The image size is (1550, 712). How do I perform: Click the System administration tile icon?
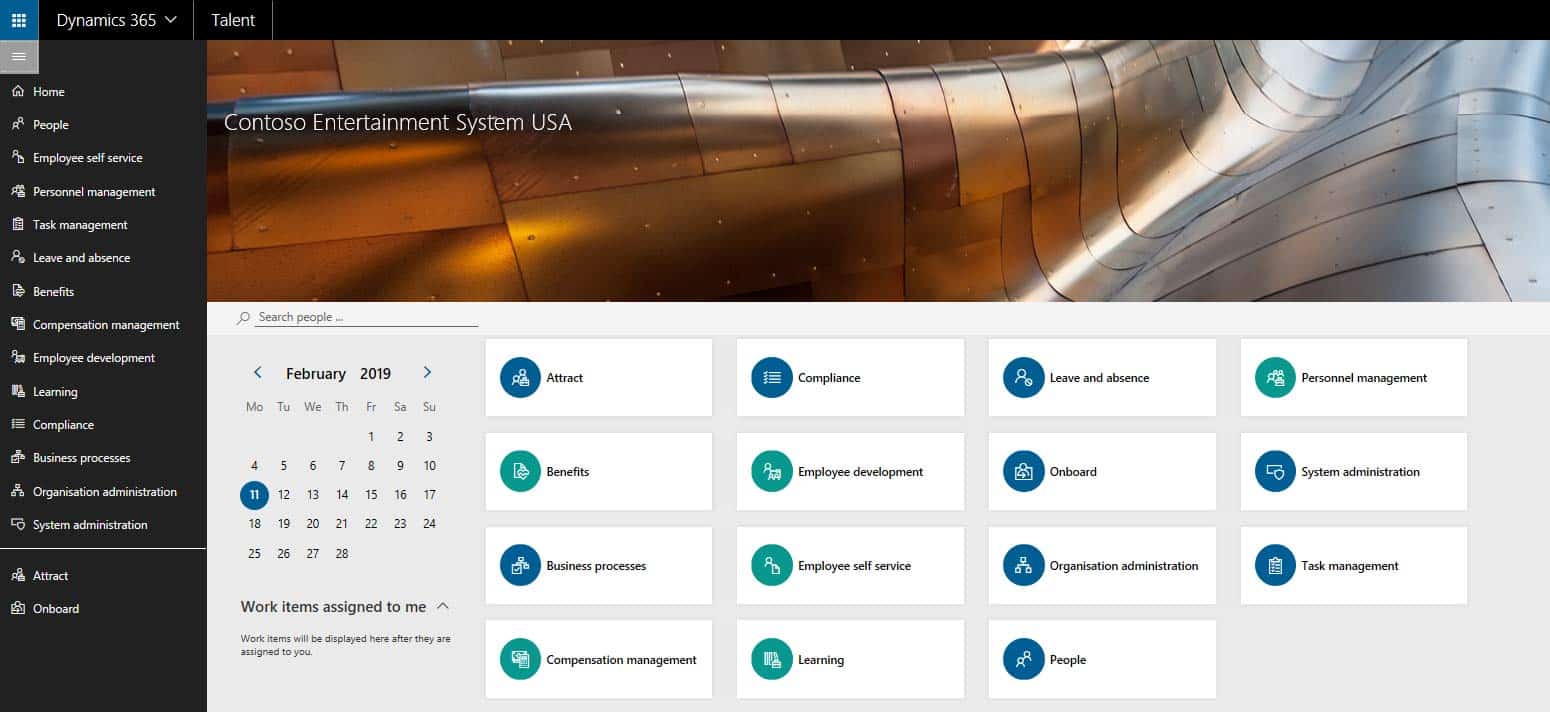1275,472
